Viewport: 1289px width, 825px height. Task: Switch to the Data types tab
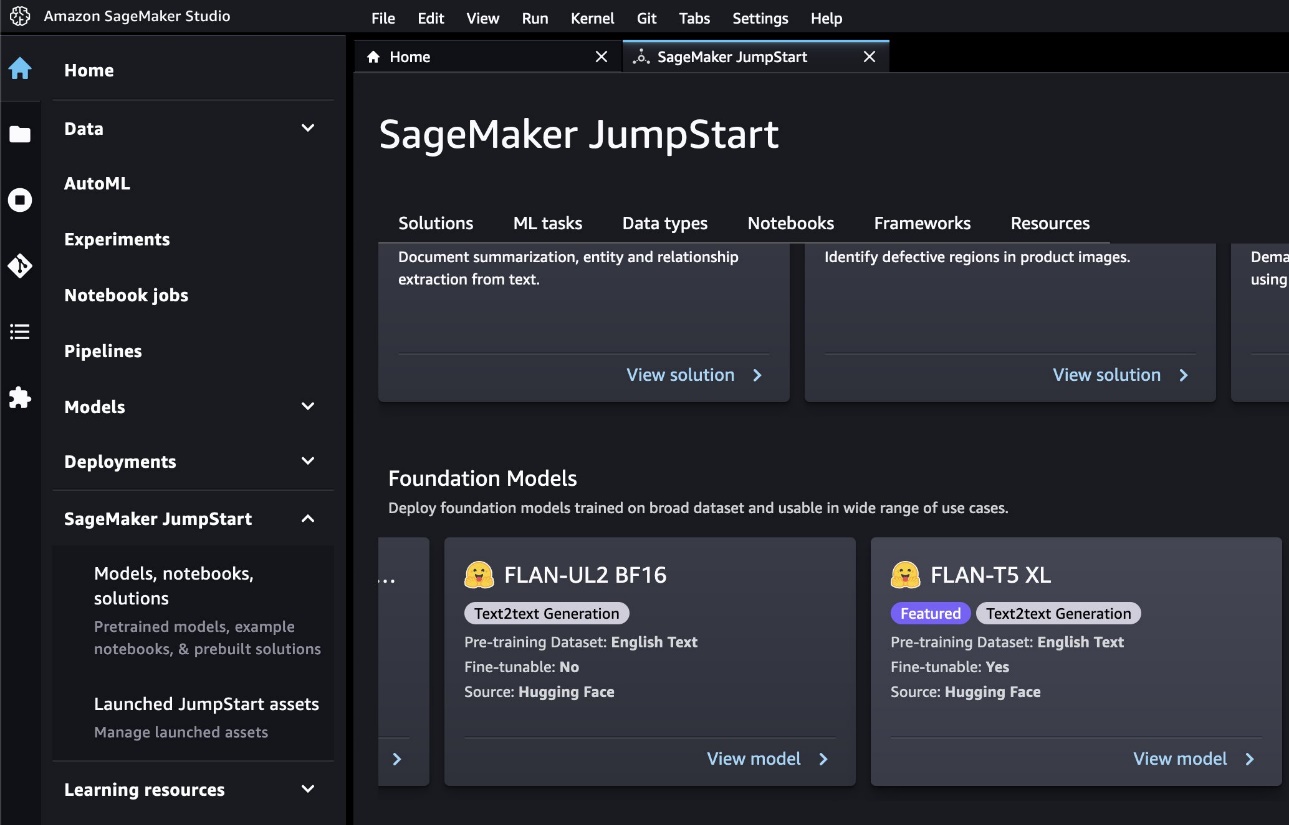coord(665,223)
